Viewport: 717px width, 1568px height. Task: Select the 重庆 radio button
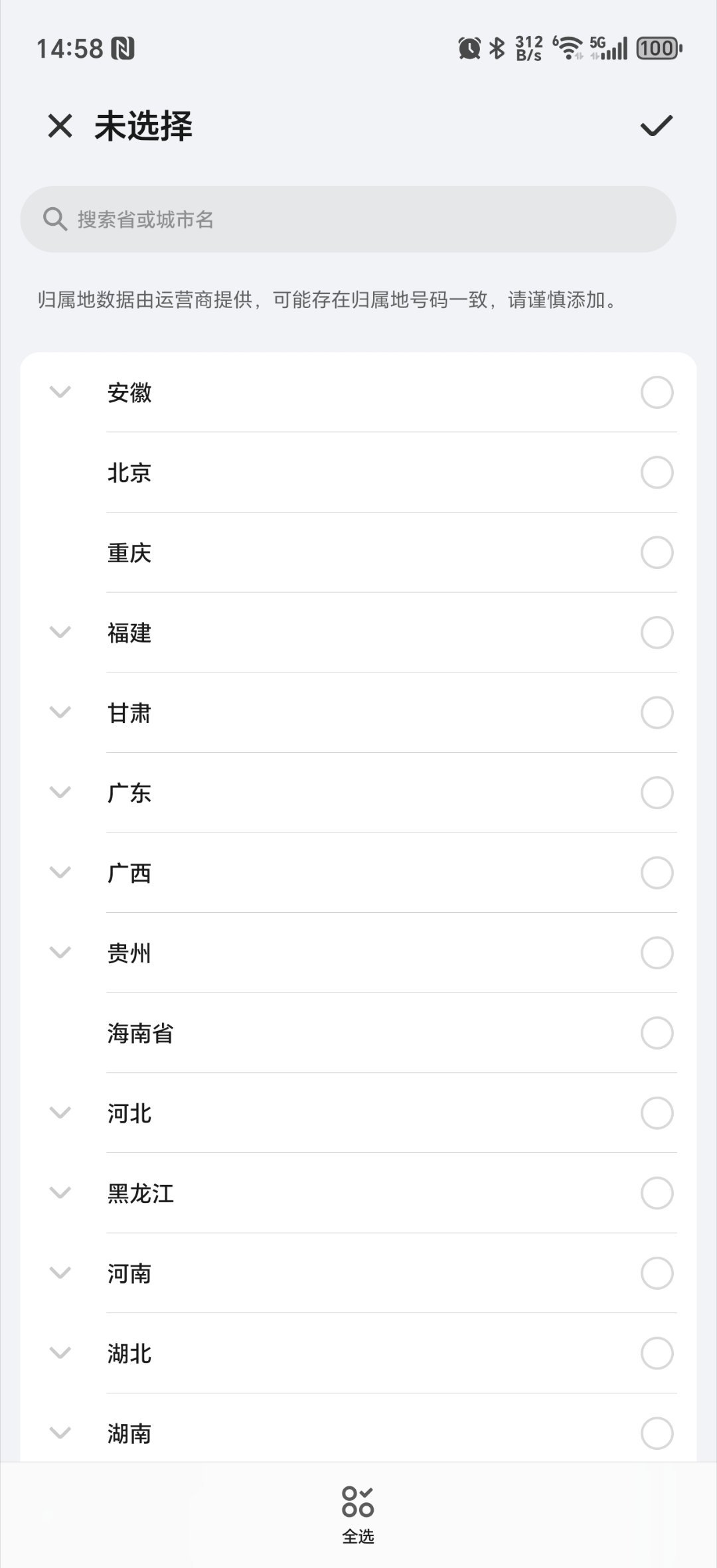[x=657, y=552]
